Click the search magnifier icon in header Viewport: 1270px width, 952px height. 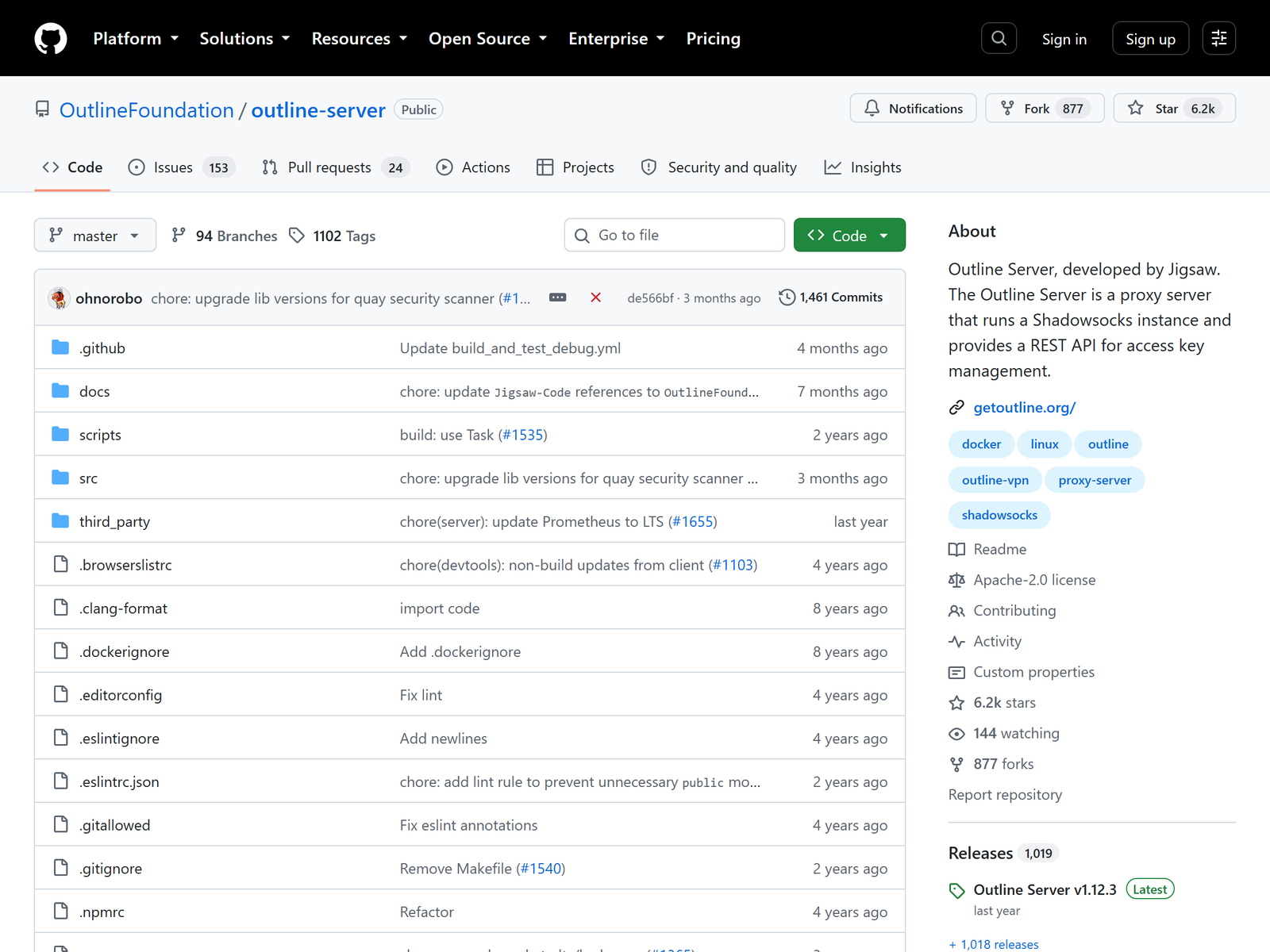999,38
